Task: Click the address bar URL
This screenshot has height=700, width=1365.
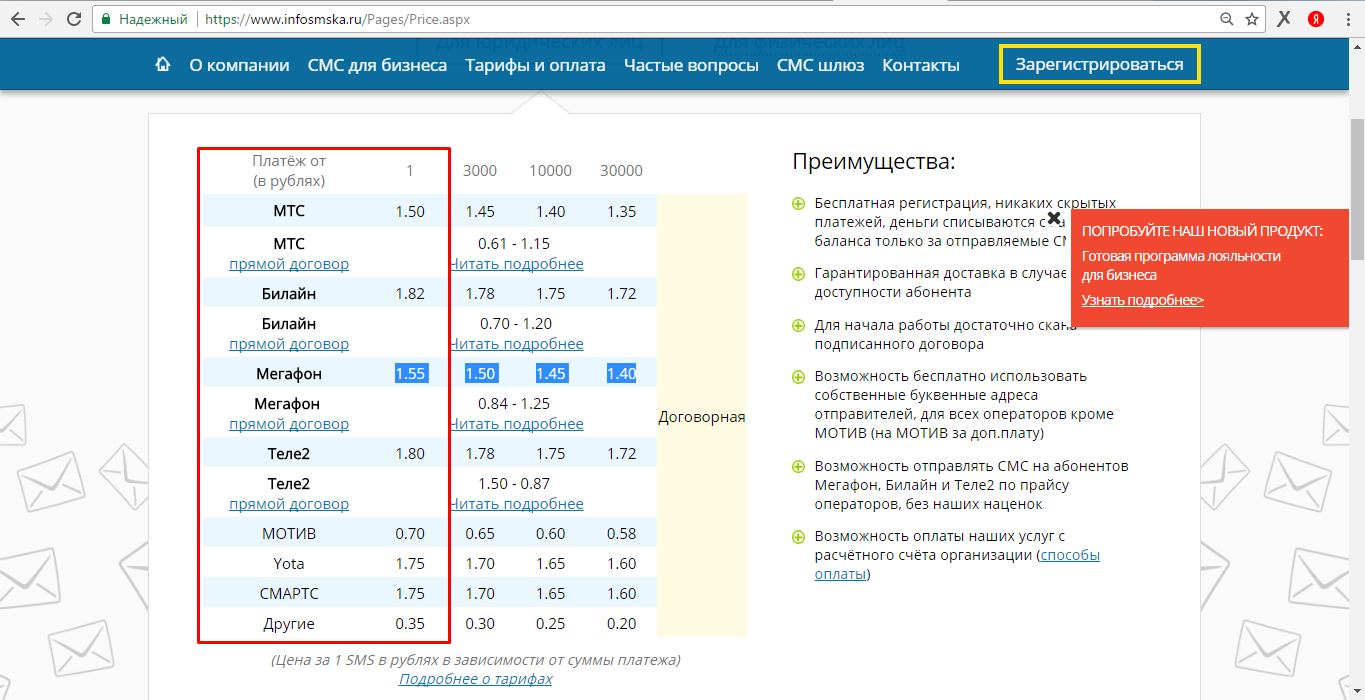Action: (337, 19)
